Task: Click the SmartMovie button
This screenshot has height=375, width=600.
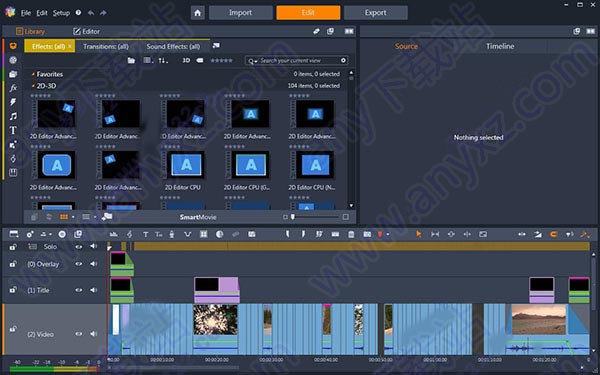Action: coord(198,217)
